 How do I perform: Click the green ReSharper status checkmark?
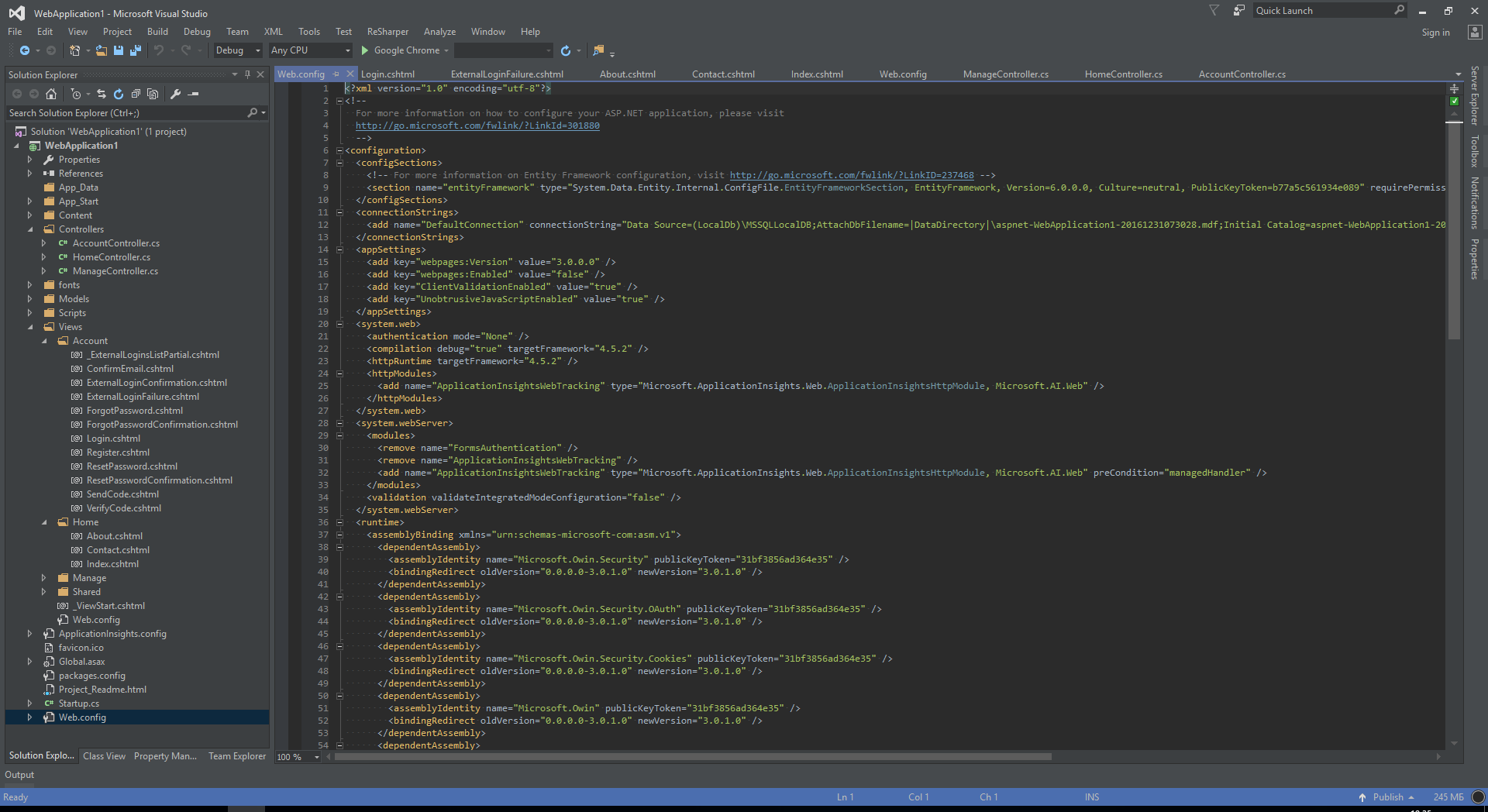coord(1454,101)
